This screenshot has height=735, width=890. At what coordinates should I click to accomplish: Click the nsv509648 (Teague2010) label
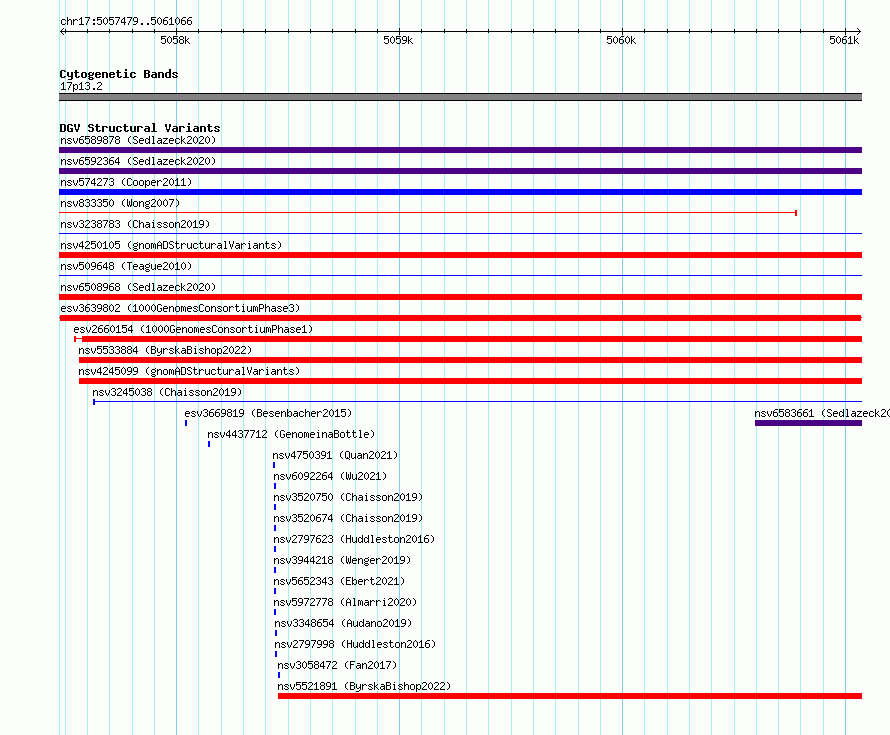pyautogui.click(x=126, y=266)
